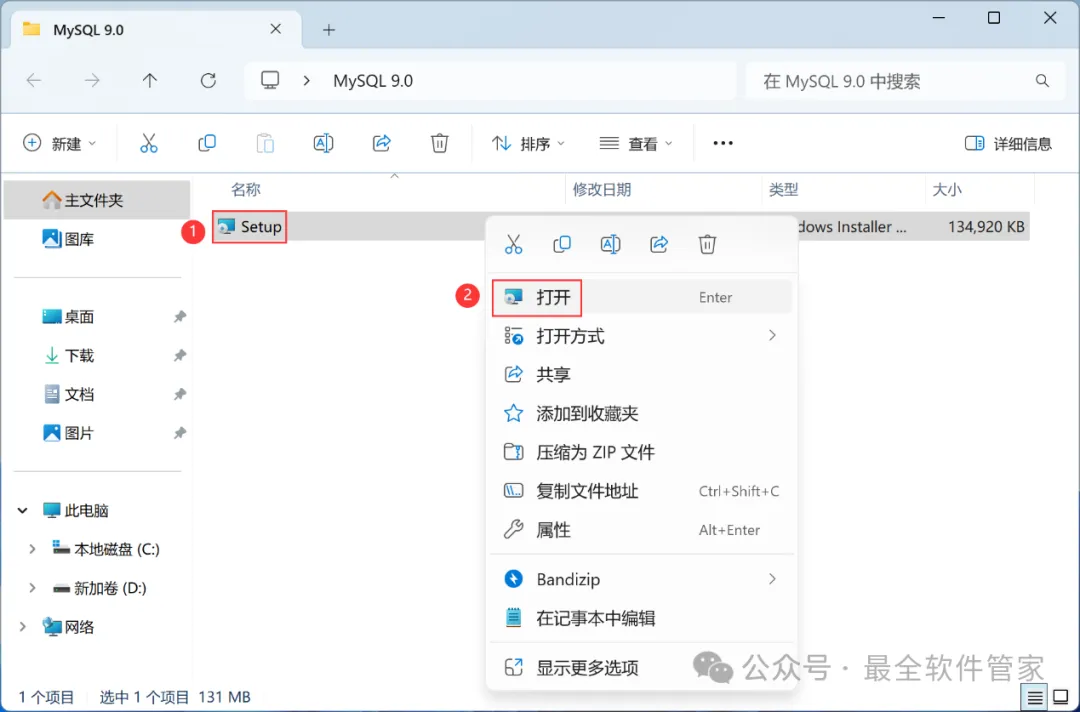Choose 属性 in the context menu
This screenshot has width=1080, height=712.
642,530
